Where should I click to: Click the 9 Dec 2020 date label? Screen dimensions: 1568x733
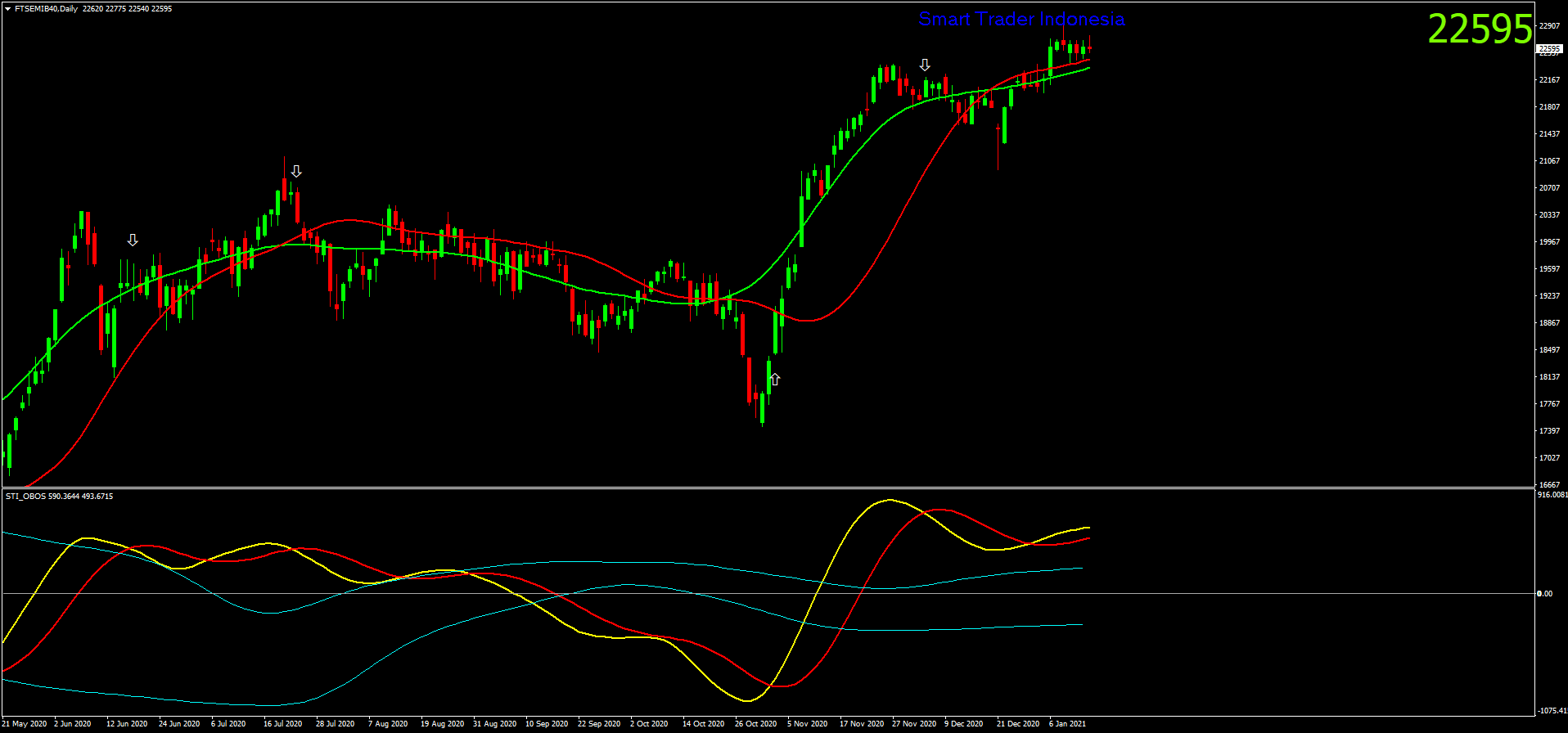[x=964, y=724]
